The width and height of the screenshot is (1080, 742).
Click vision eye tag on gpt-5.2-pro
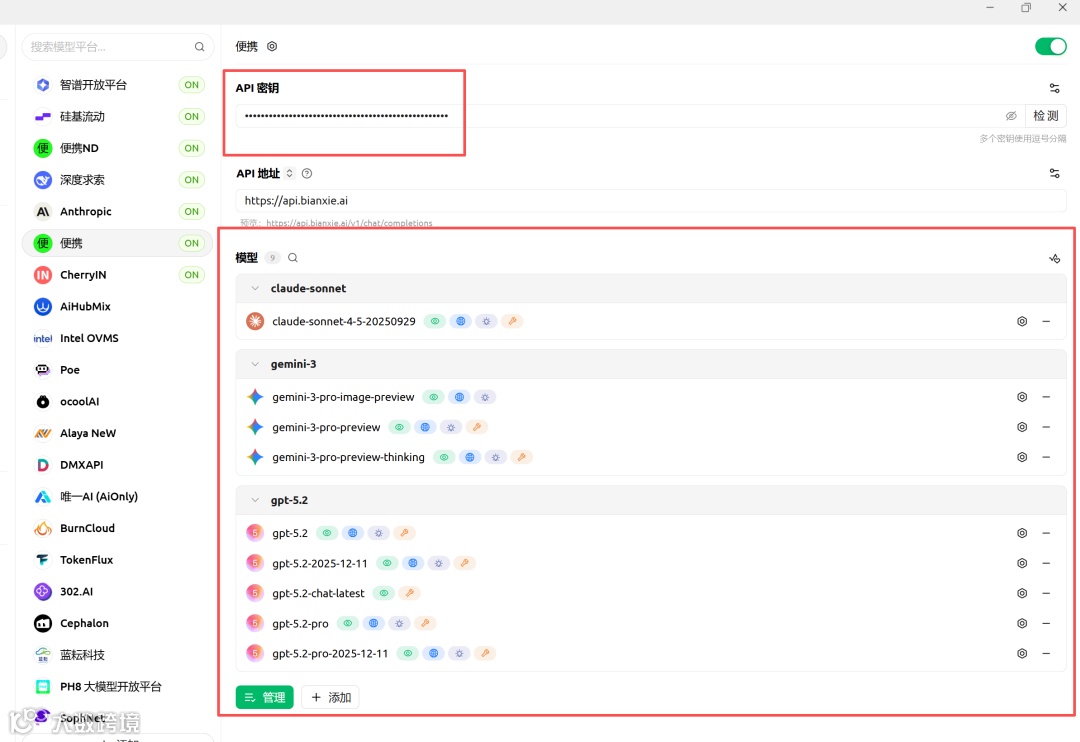(x=348, y=624)
